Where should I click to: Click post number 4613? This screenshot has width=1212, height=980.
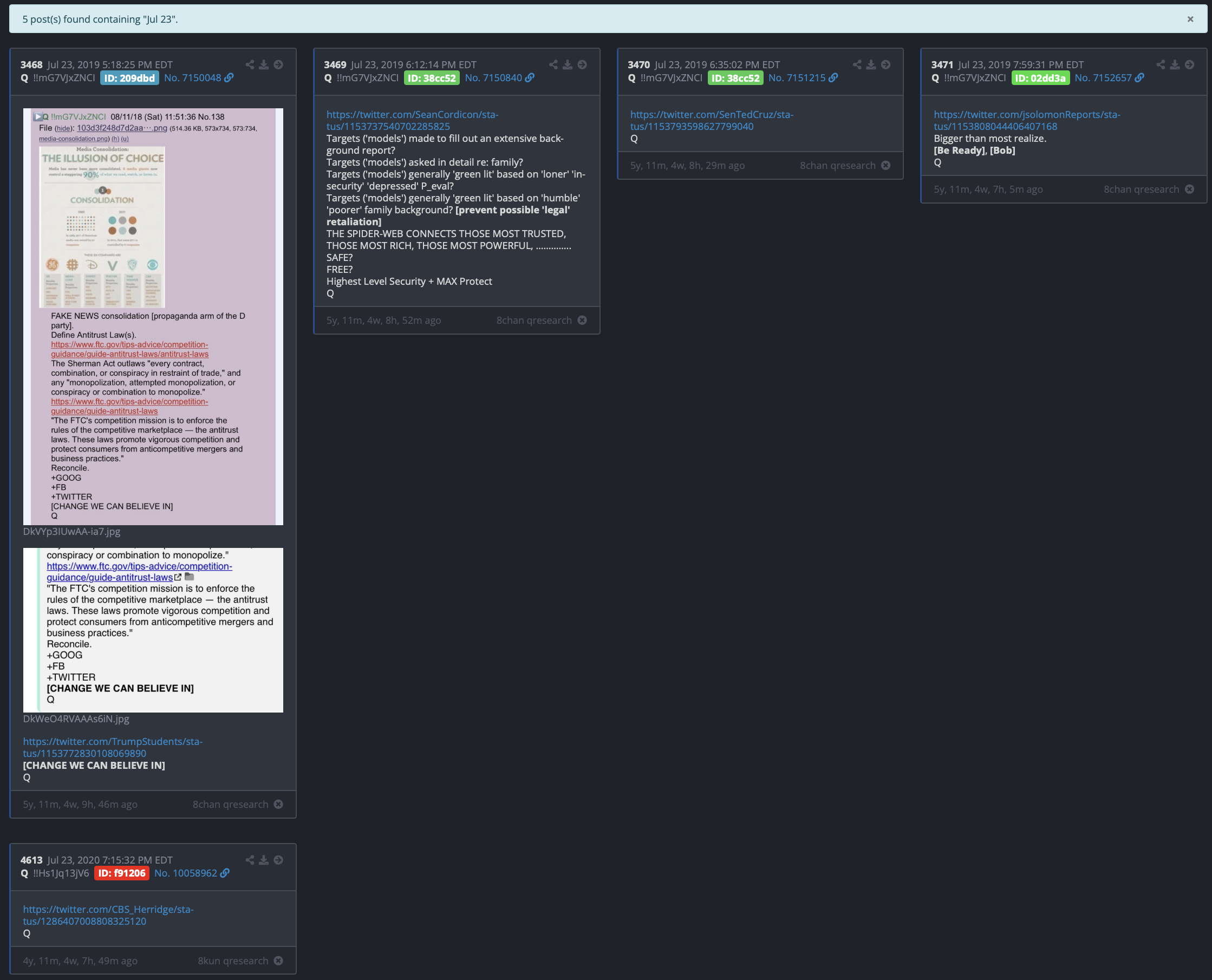click(x=31, y=860)
